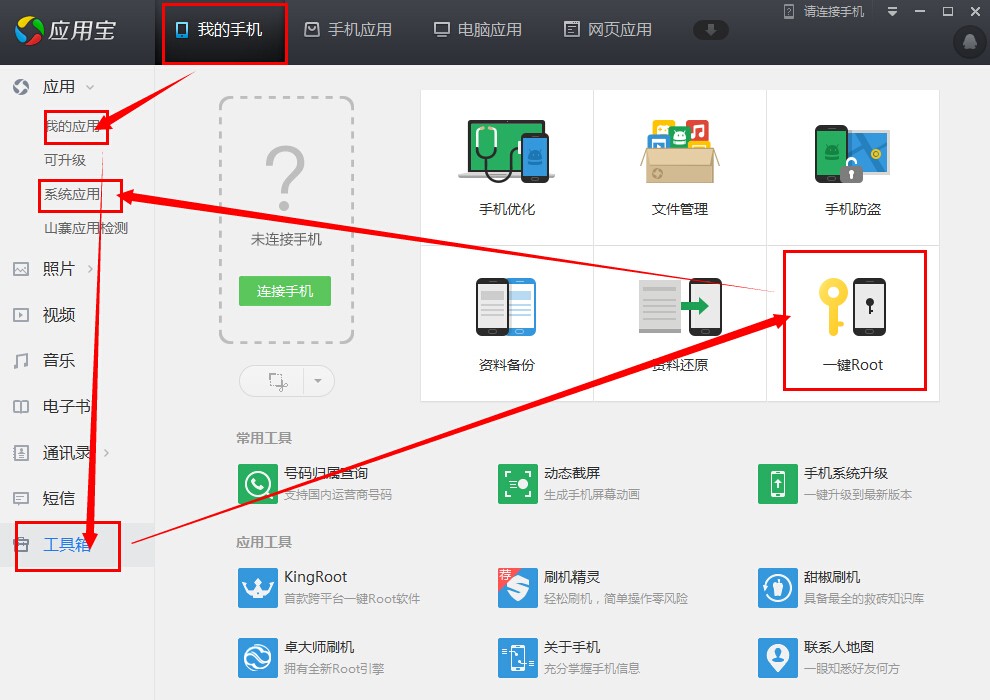990x700 pixels.
Task: Open the 手机优化 phone optimization tool
Action: click(x=507, y=167)
